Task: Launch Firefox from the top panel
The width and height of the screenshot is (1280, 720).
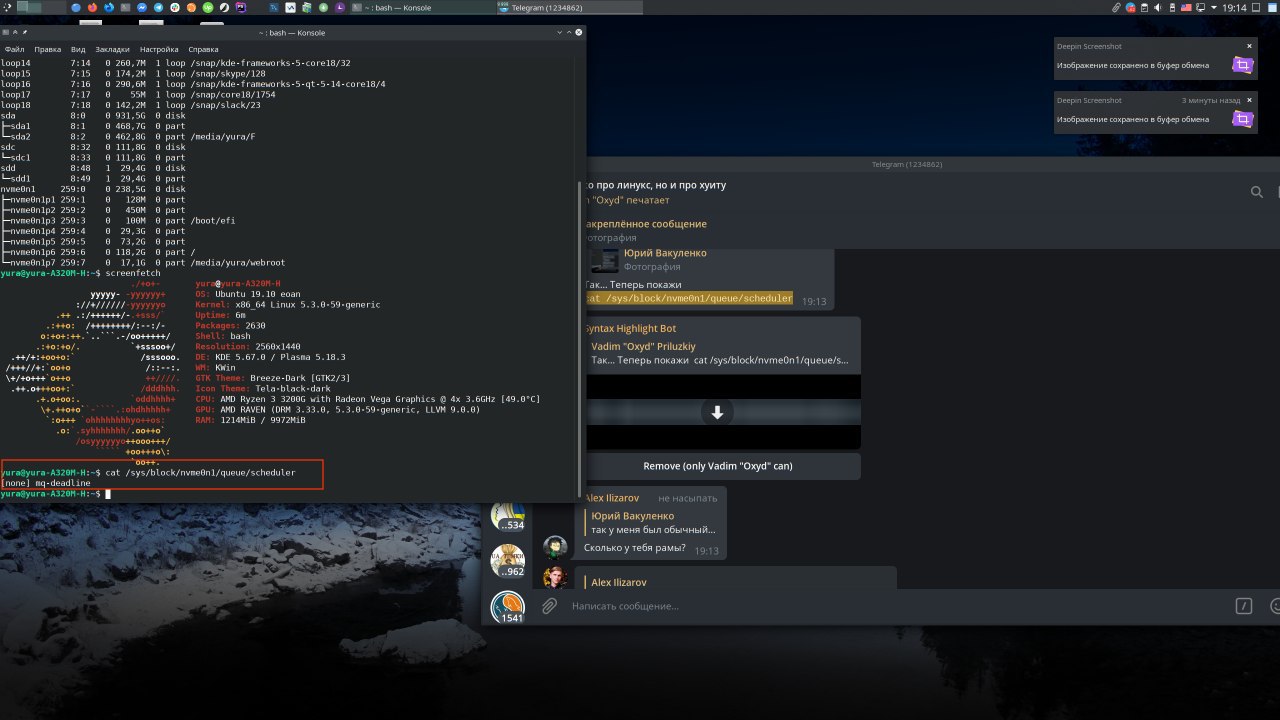Action: 92,7
